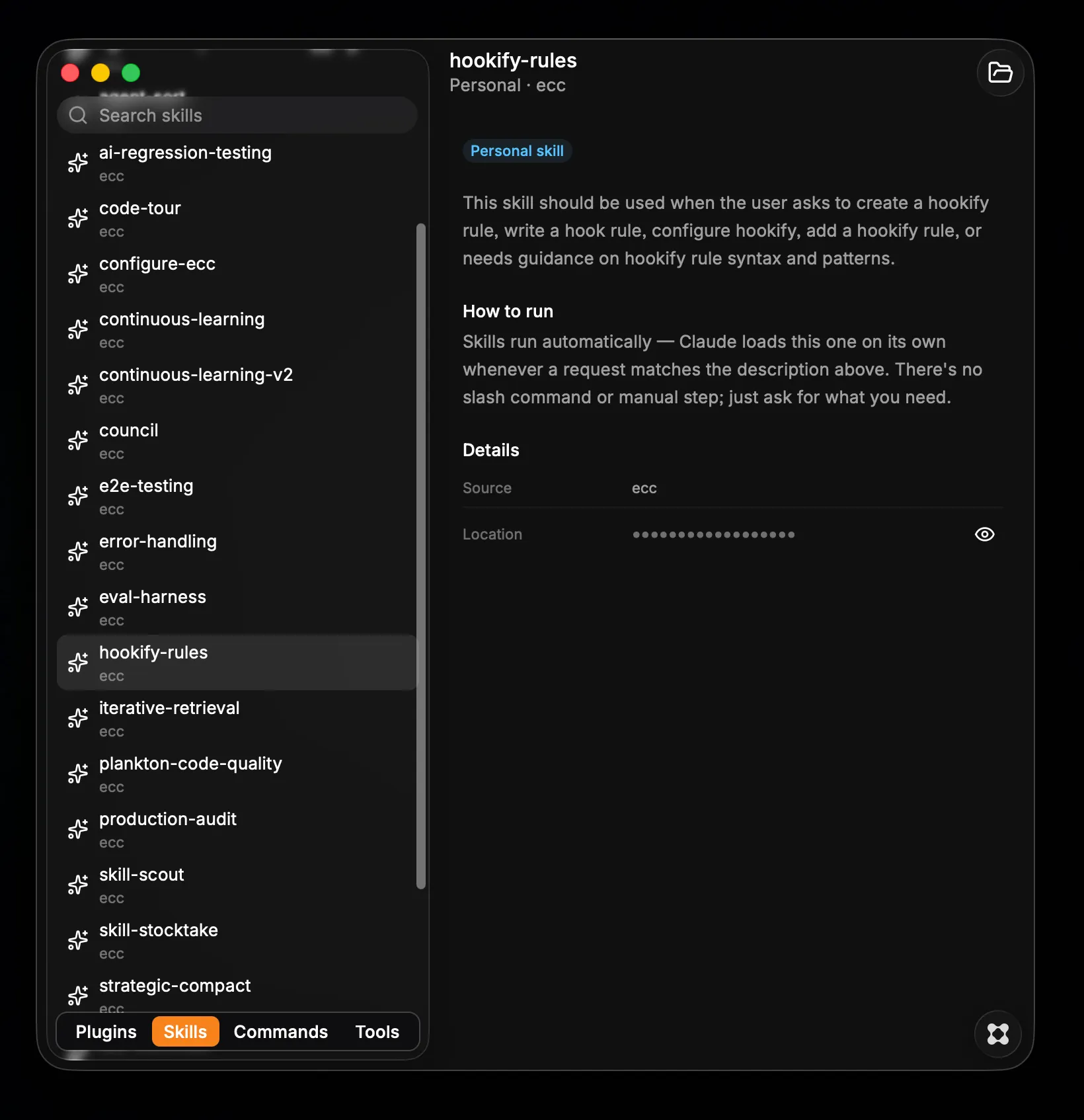1084x1120 pixels.
Task: Open the skill-stocktake skill name
Action: (x=159, y=930)
